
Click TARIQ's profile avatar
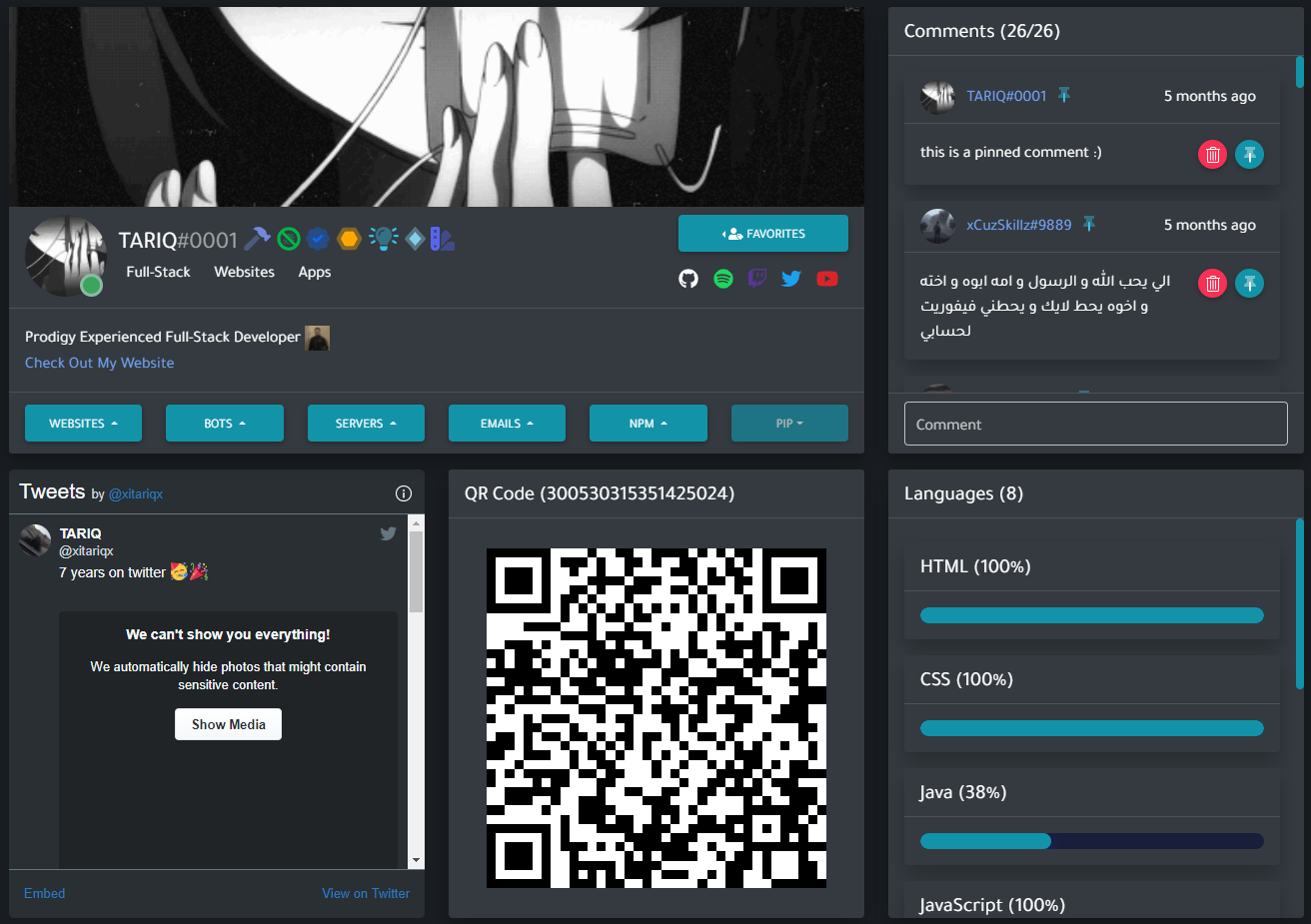point(65,257)
